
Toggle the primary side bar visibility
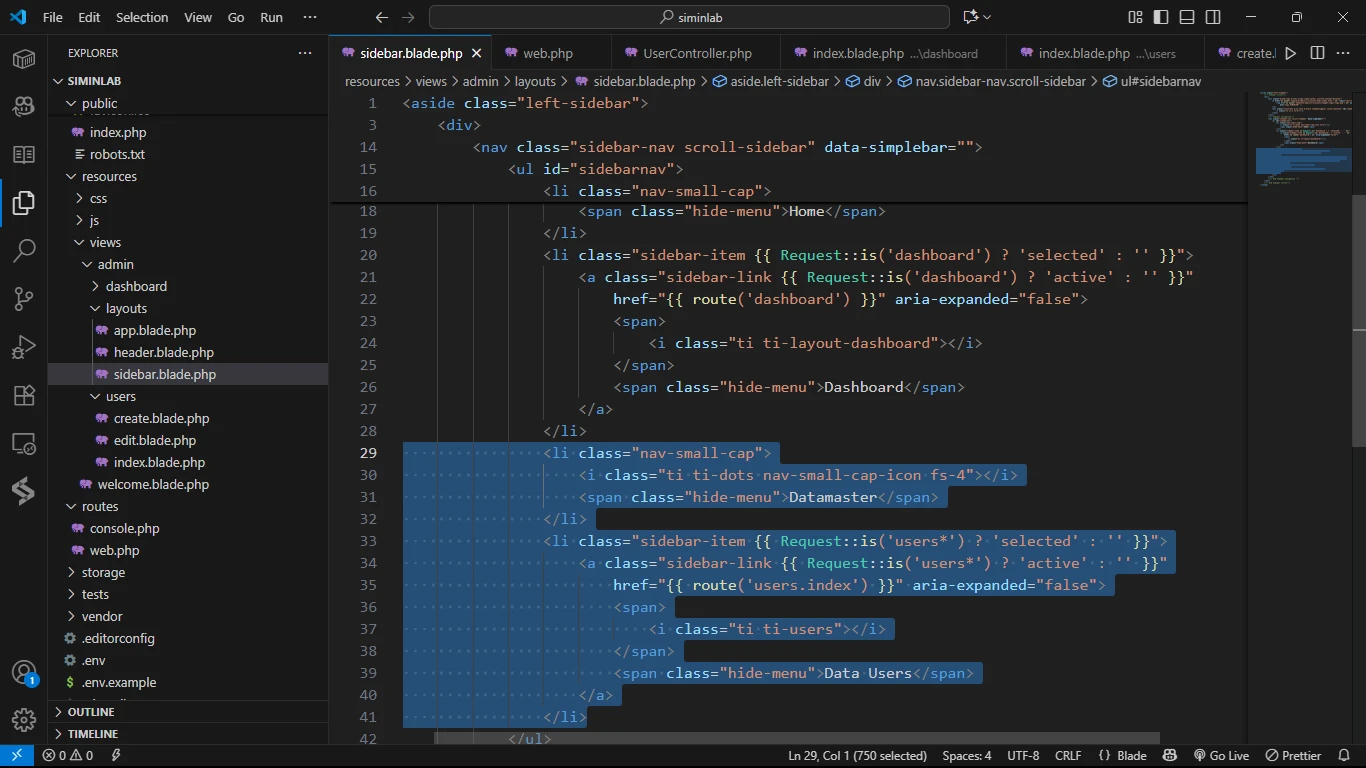[1161, 17]
